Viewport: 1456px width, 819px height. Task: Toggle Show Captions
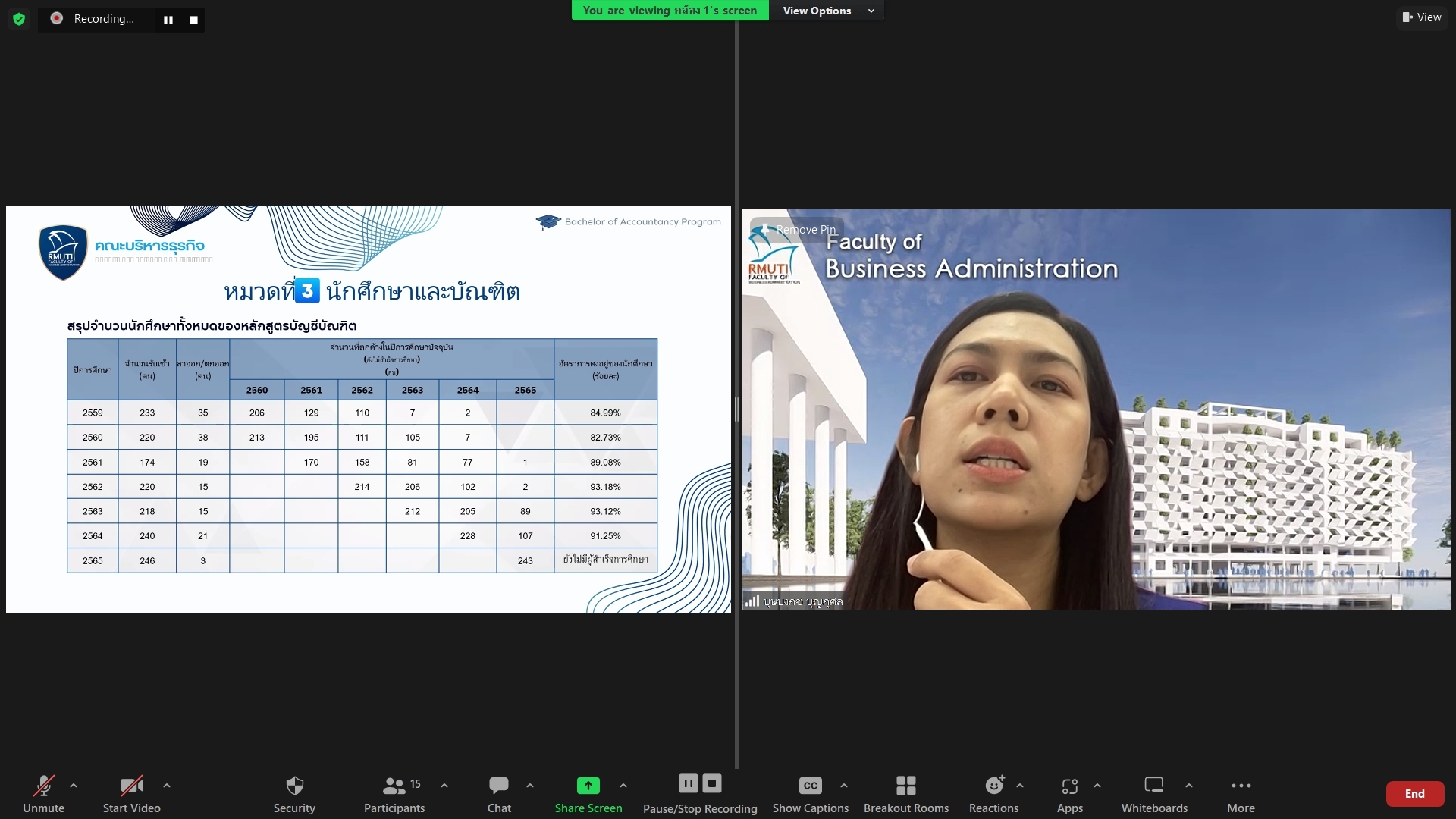click(810, 794)
